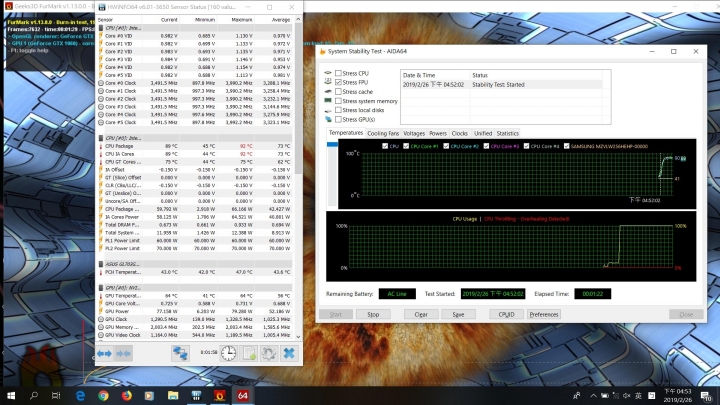Stop the AIDA64 stability test
Image resolution: width=720 pixels, height=405 pixels.
coord(373,315)
